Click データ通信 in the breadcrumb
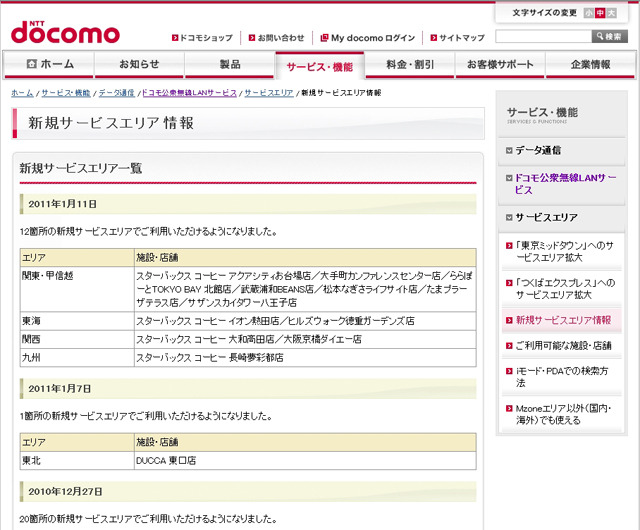The image size is (640, 530). coord(116,93)
